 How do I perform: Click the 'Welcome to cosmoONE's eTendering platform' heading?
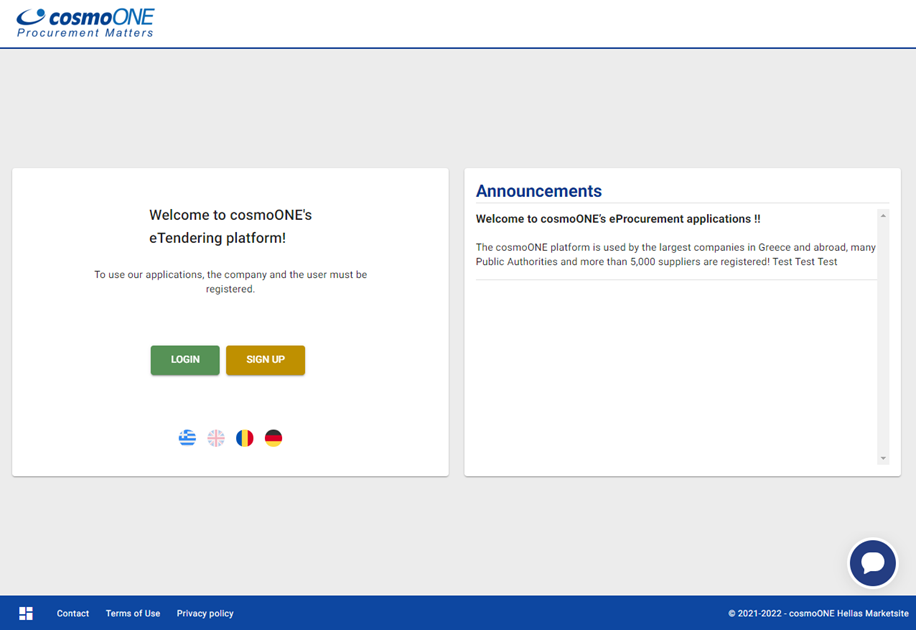(x=230, y=226)
